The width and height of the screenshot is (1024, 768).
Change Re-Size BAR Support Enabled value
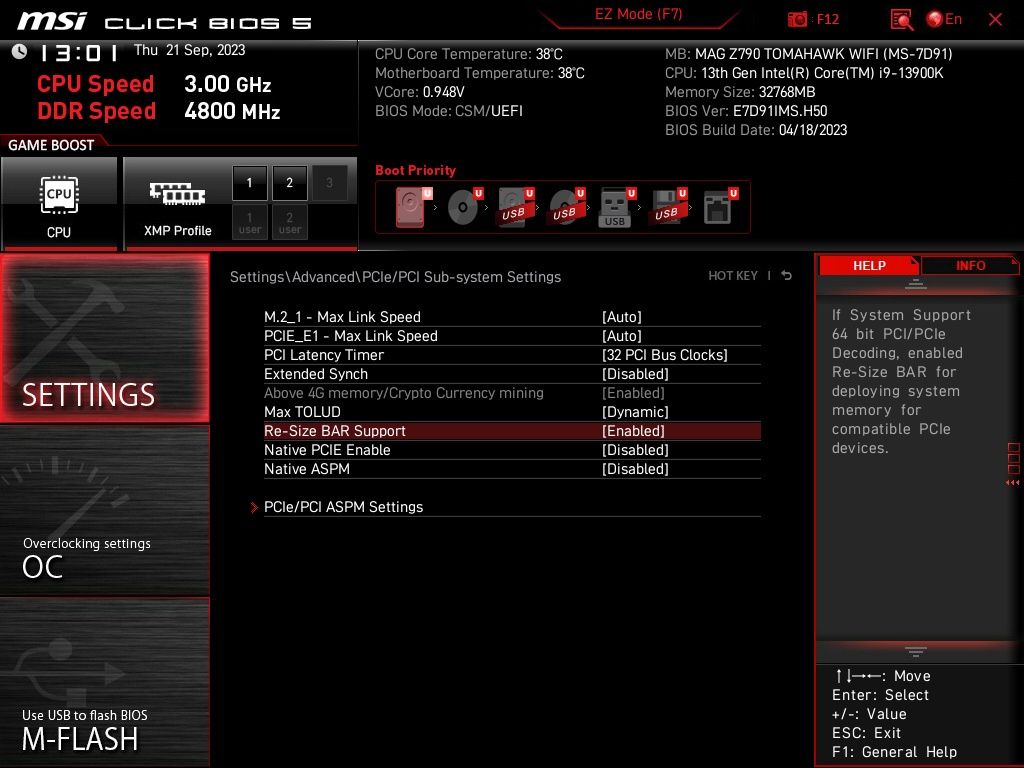pyautogui.click(x=633, y=431)
